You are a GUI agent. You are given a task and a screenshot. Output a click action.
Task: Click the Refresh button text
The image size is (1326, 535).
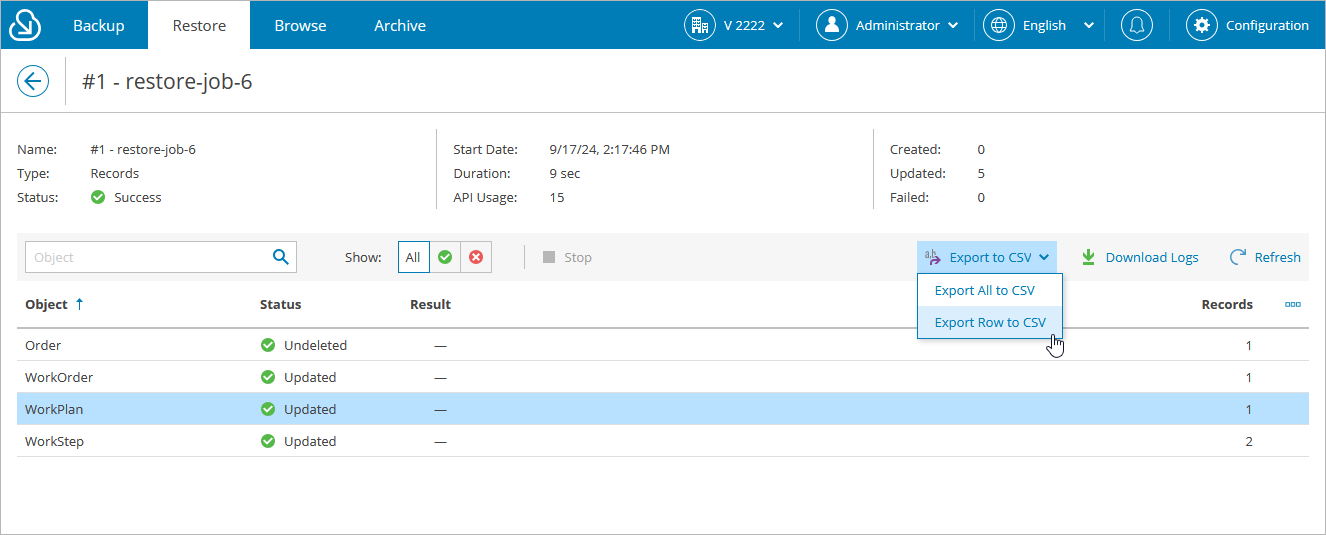[x=1278, y=257]
